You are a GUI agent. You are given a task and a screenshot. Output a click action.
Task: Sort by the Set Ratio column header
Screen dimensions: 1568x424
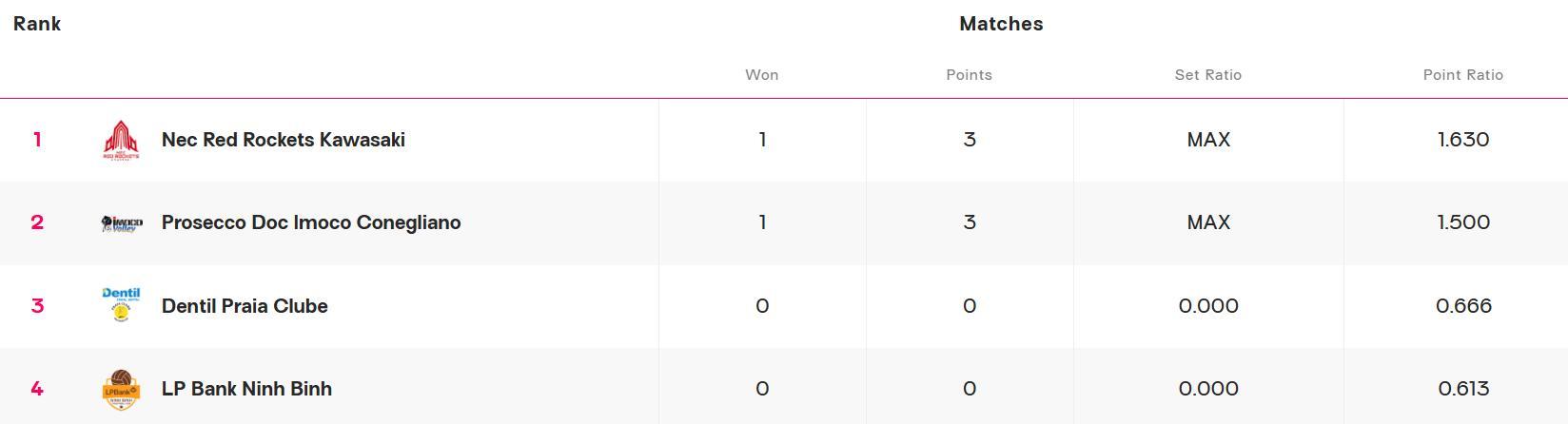(x=1207, y=75)
